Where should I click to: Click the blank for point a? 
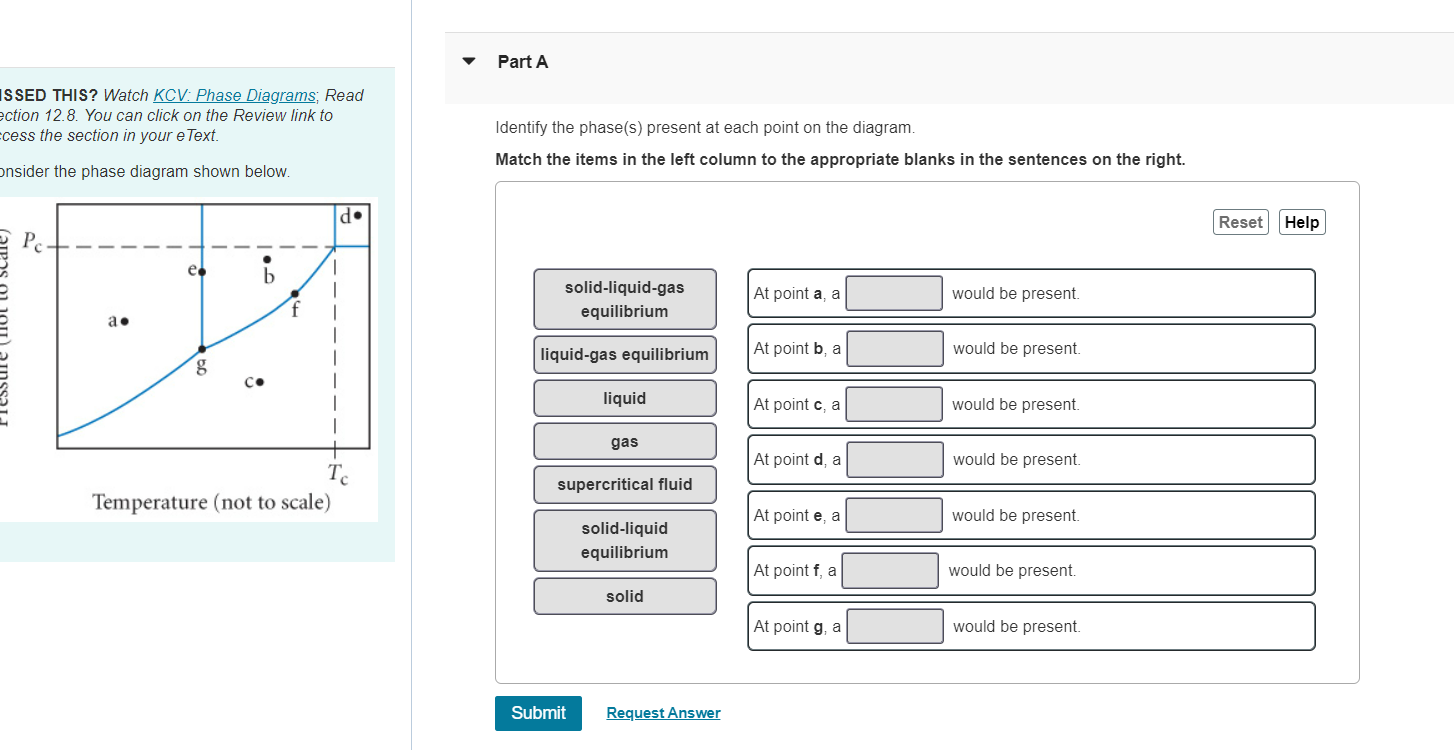[x=895, y=293]
